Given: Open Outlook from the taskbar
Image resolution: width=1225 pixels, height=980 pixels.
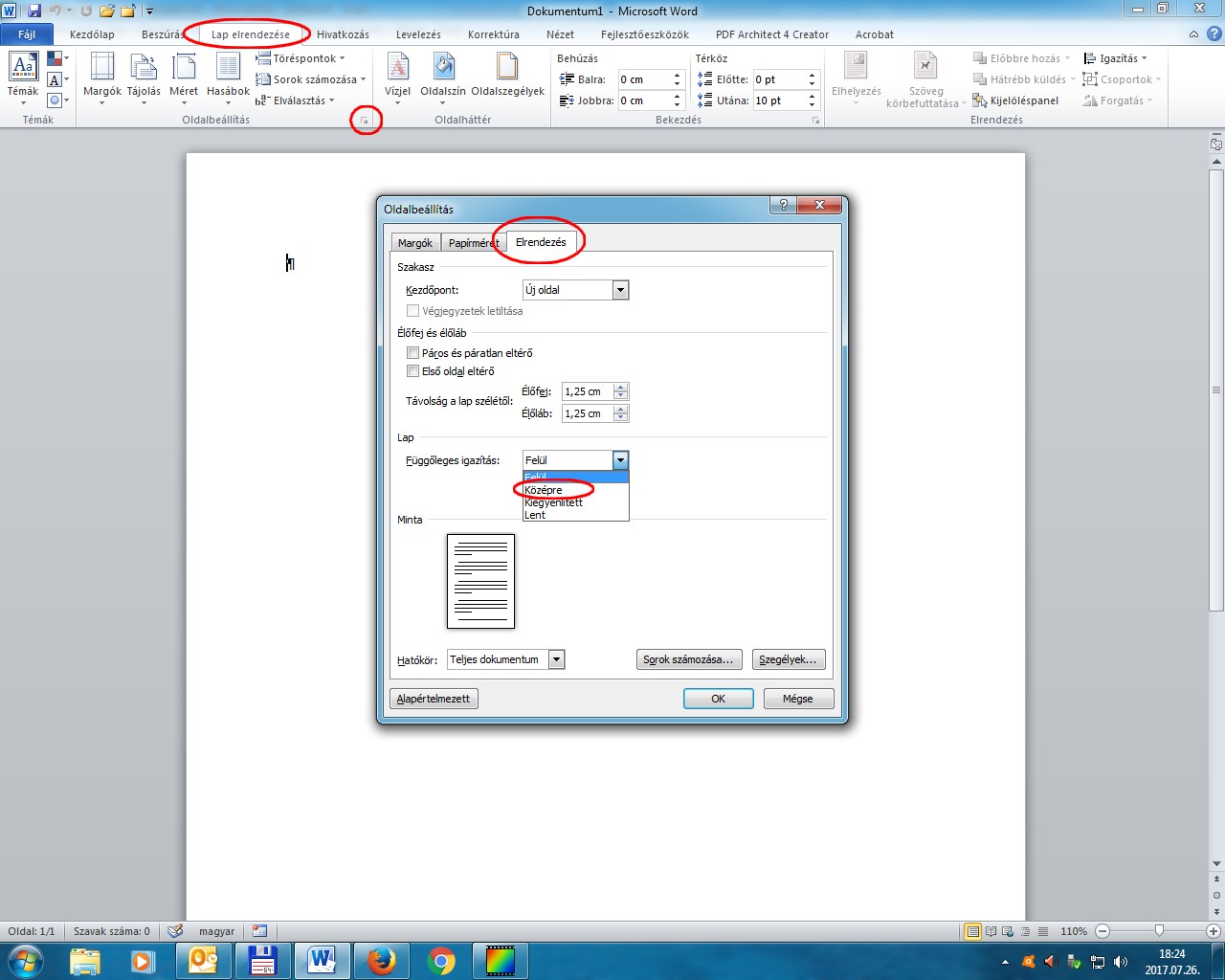Looking at the screenshot, I should (203, 961).
